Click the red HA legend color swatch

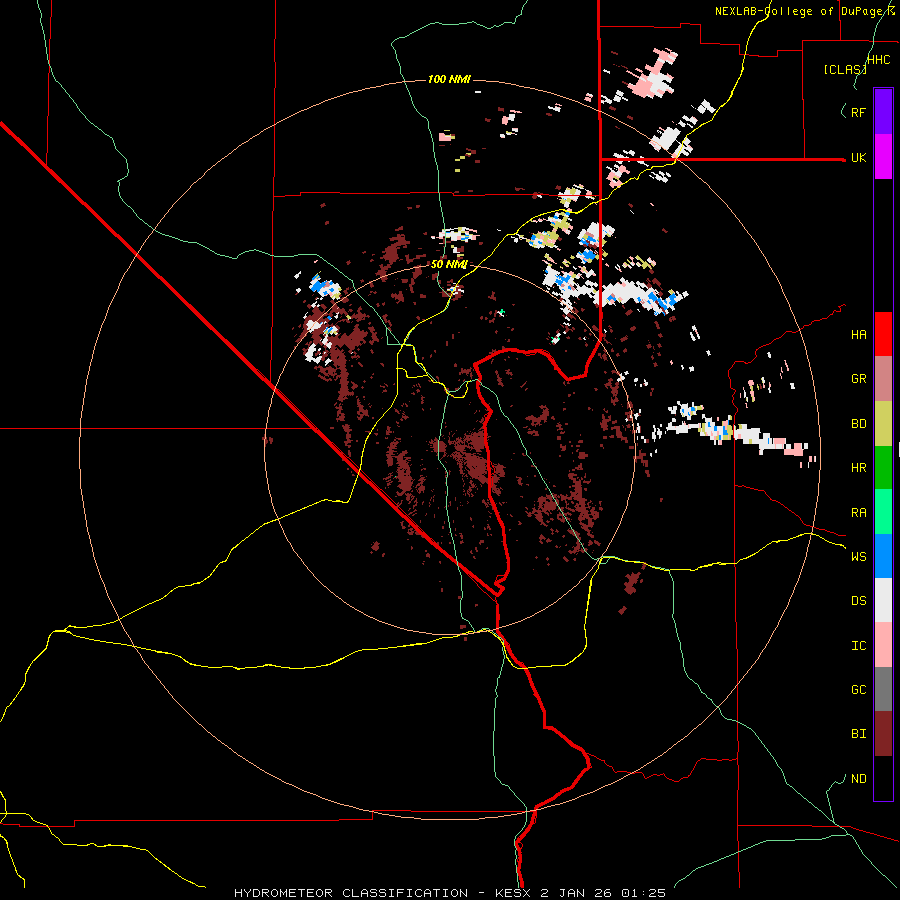(883, 334)
